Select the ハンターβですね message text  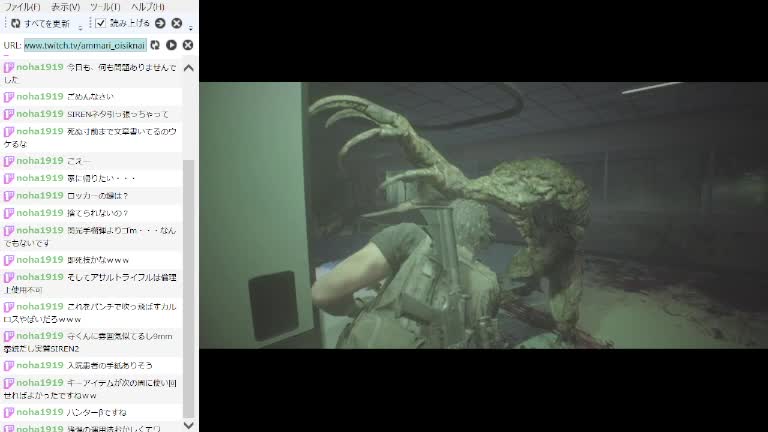[96, 412]
